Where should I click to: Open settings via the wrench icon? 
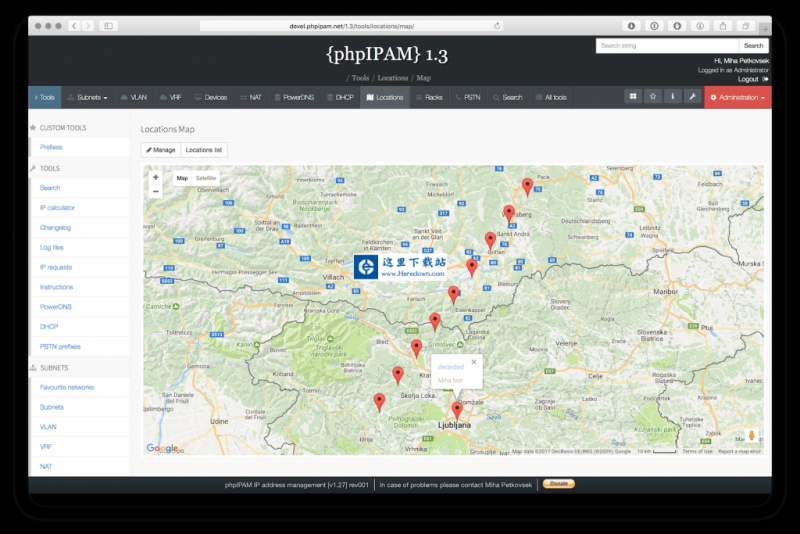tap(691, 97)
